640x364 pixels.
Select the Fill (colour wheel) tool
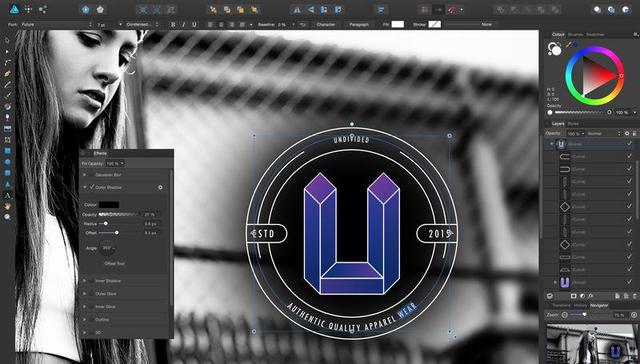click(7, 107)
